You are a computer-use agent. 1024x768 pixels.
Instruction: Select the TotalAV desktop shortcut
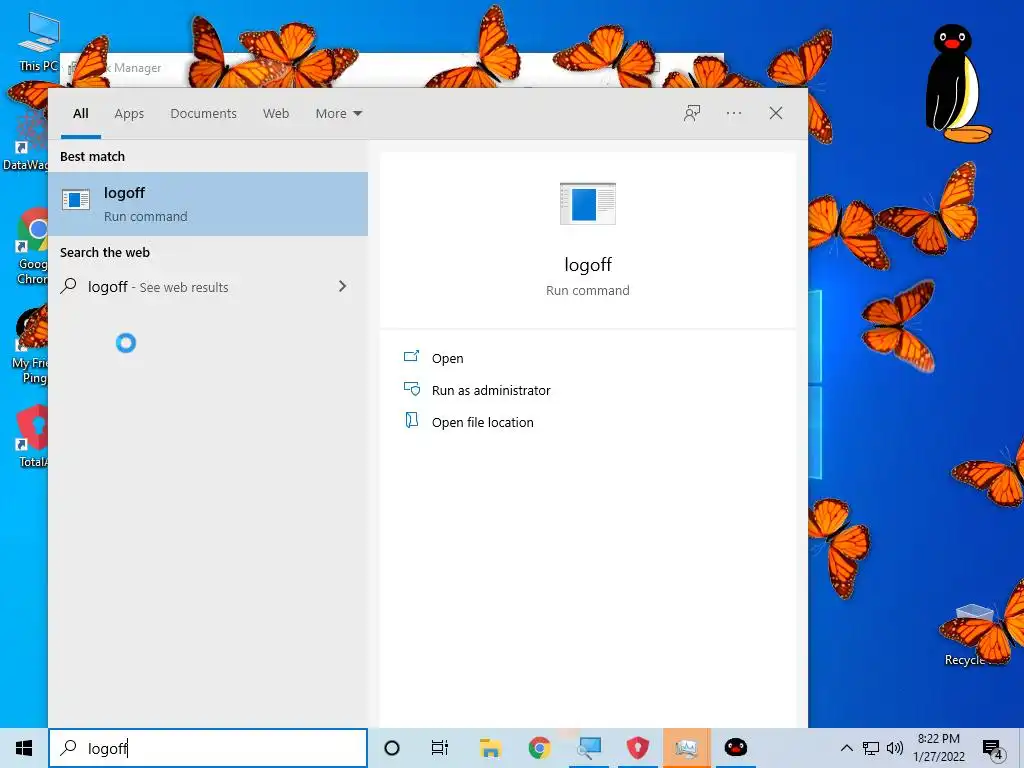[33, 436]
